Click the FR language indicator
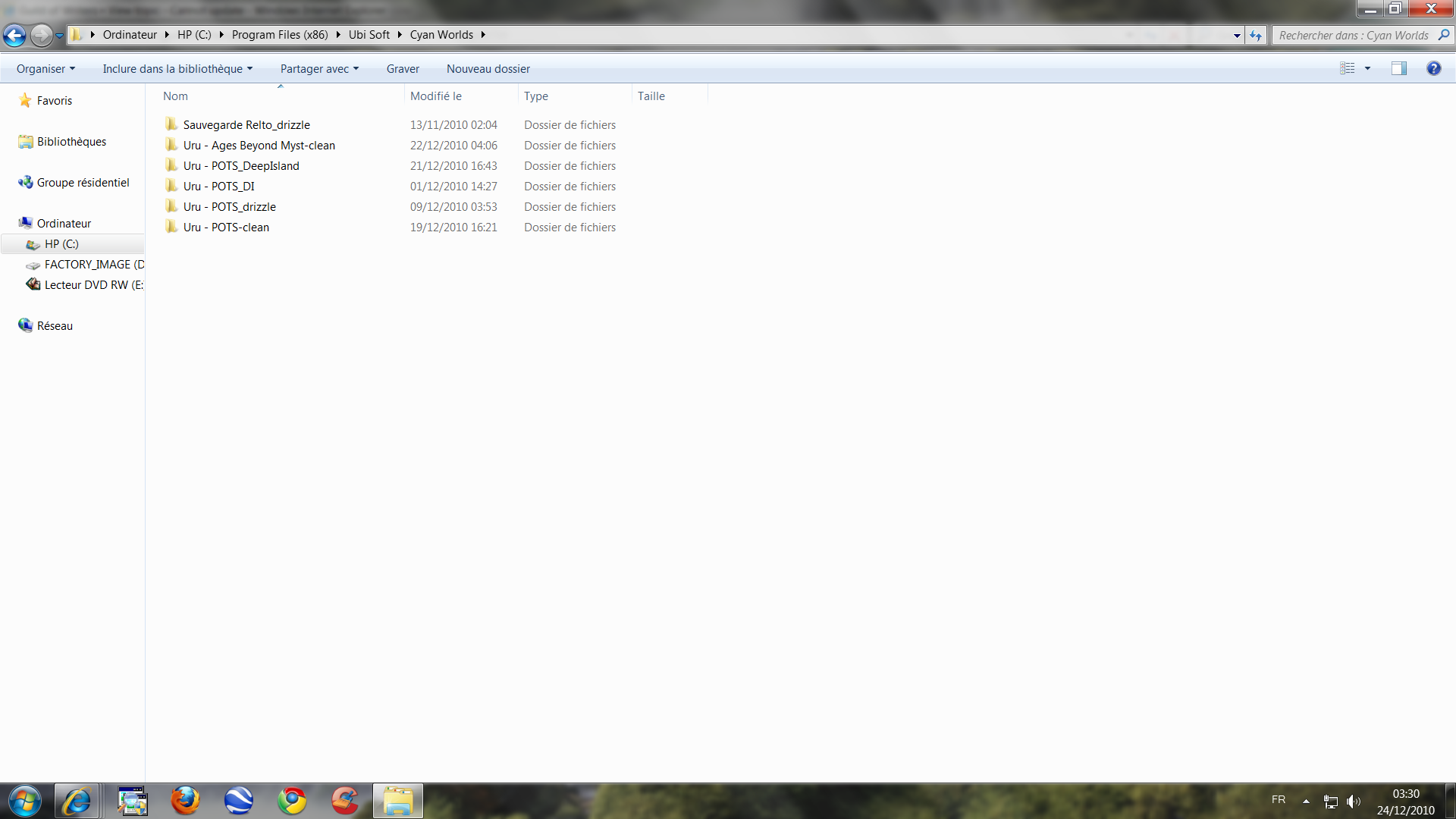 point(1279,800)
